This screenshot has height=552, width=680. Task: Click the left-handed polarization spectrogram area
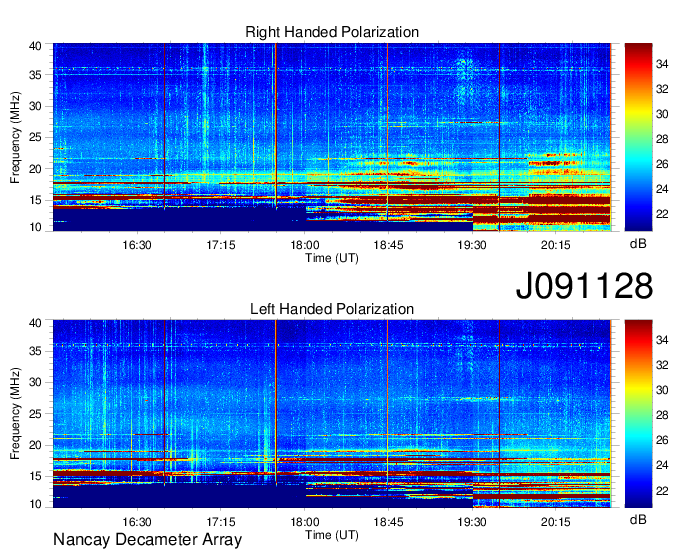pyautogui.click(x=332, y=414)
